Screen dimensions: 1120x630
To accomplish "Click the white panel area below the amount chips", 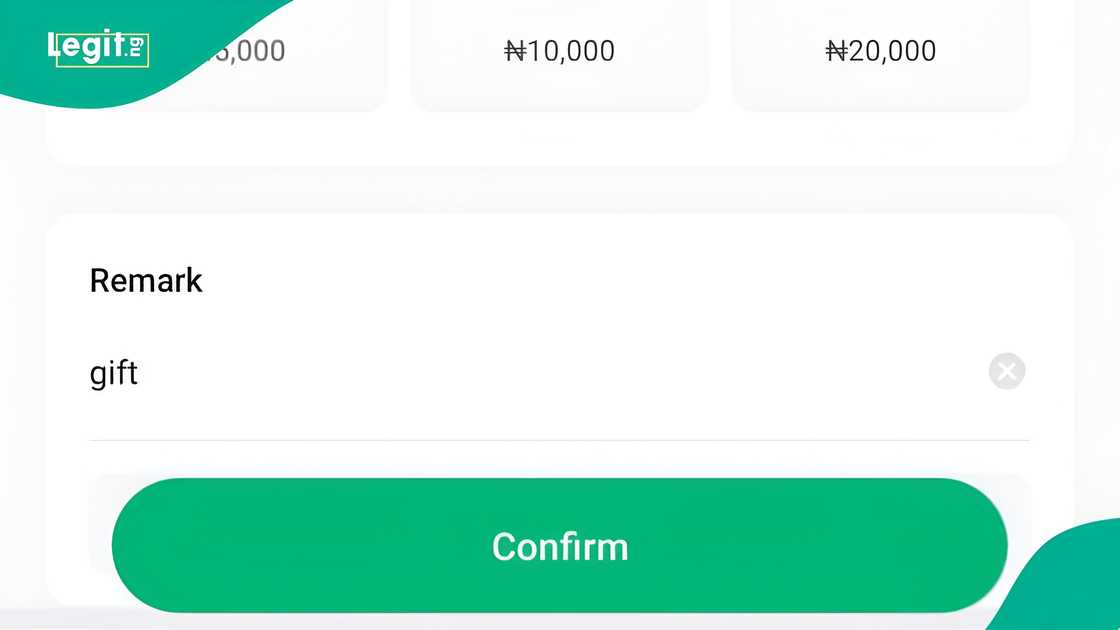I will pos(560,138).
